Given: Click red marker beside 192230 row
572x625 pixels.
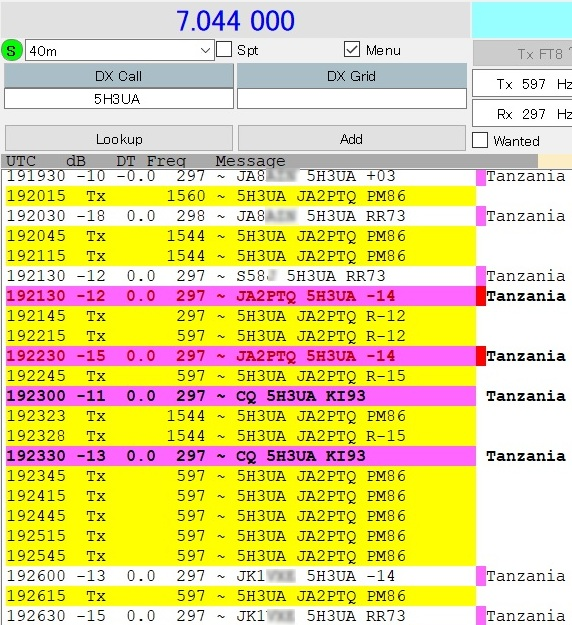Looking at the screenshot, I should pos(481,356).
